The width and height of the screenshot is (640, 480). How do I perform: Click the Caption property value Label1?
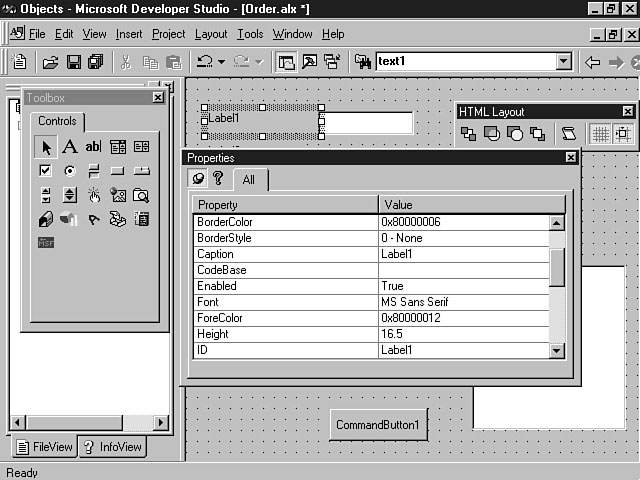[x=463, y=254]
